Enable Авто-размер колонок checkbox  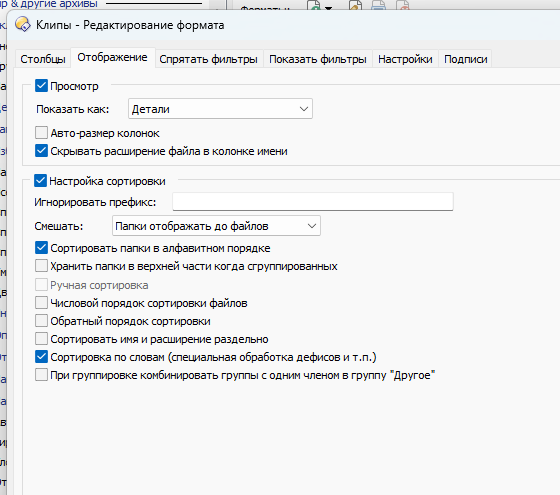coord(41,133)
